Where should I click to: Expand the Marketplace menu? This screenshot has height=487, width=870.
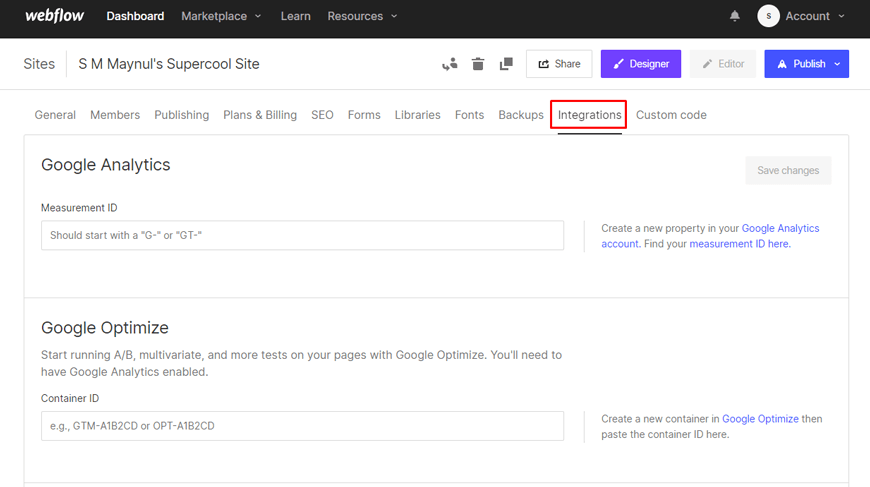[x=221, y=16]
